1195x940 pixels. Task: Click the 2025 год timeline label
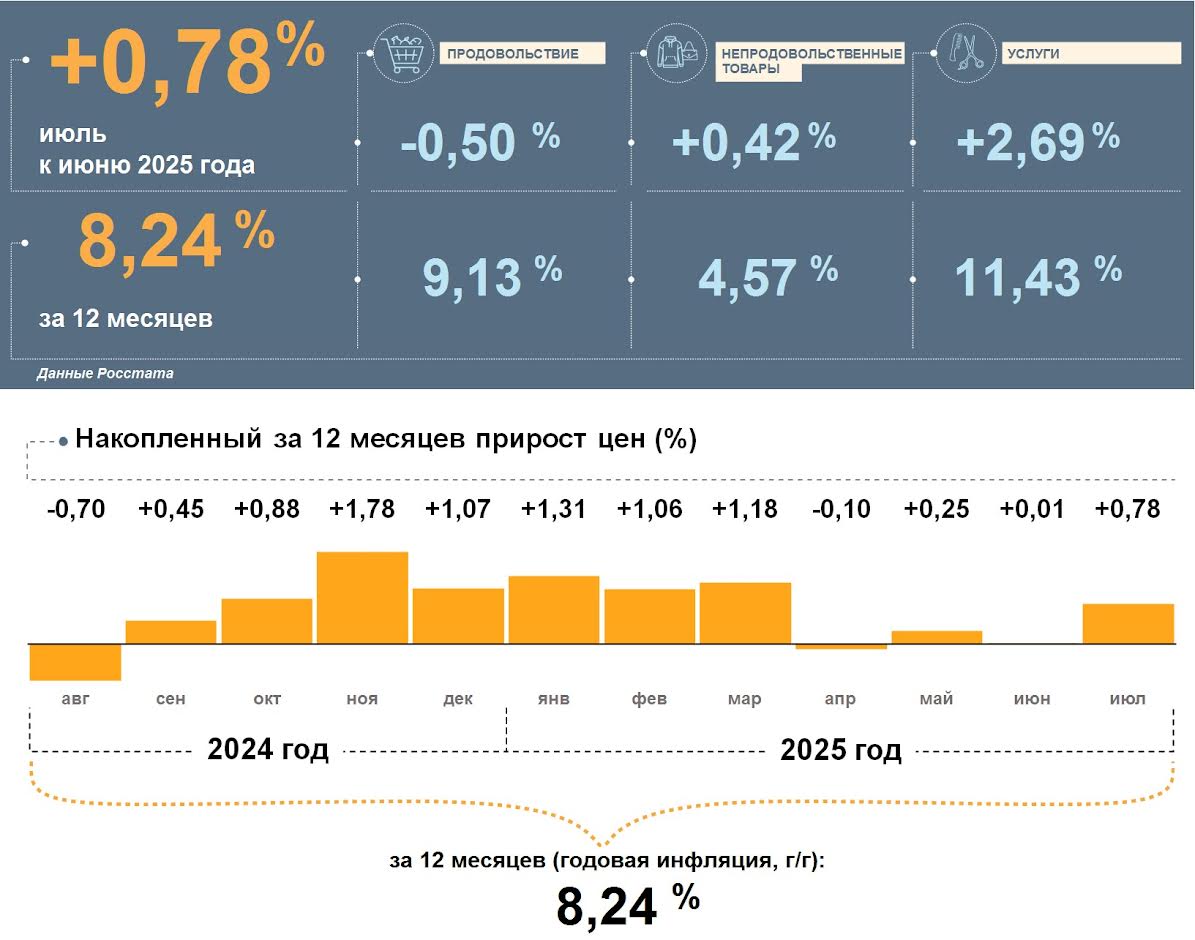tap(840, 749)
